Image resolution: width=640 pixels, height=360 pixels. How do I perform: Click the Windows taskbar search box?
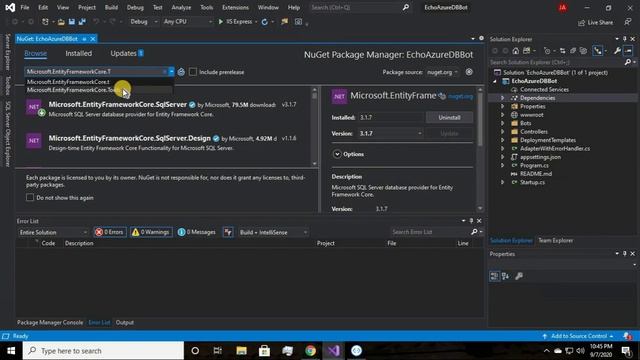pos(103,351)
